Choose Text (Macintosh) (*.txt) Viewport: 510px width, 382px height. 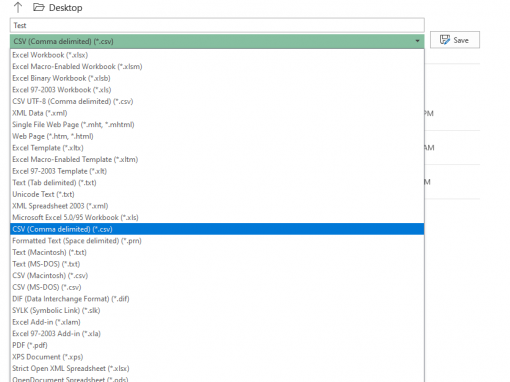pyautogui.click(x=217, y=252)
